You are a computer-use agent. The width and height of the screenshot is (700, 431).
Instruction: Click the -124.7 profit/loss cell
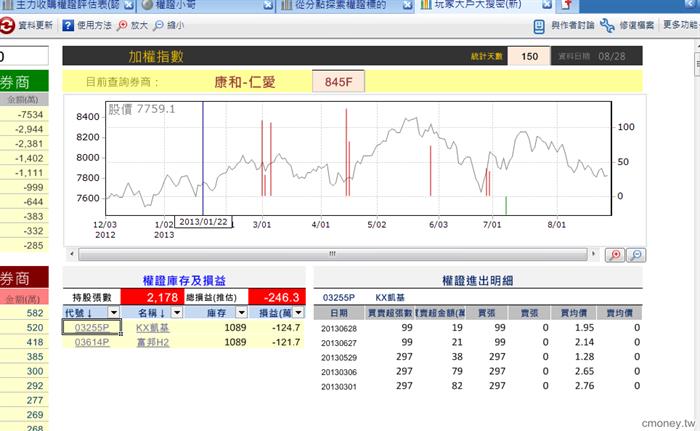point(277,327)
